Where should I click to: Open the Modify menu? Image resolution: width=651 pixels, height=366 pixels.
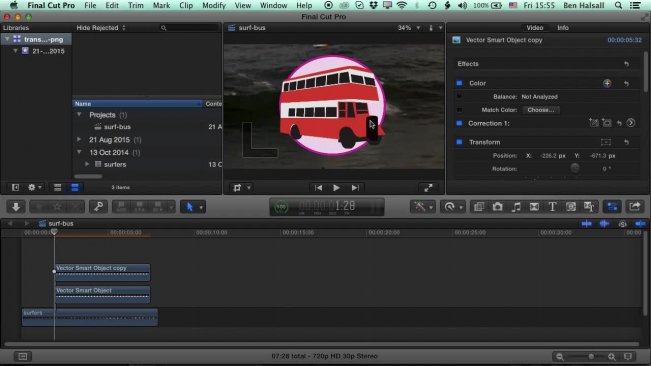pyautogui.click(x=214, y=5)
